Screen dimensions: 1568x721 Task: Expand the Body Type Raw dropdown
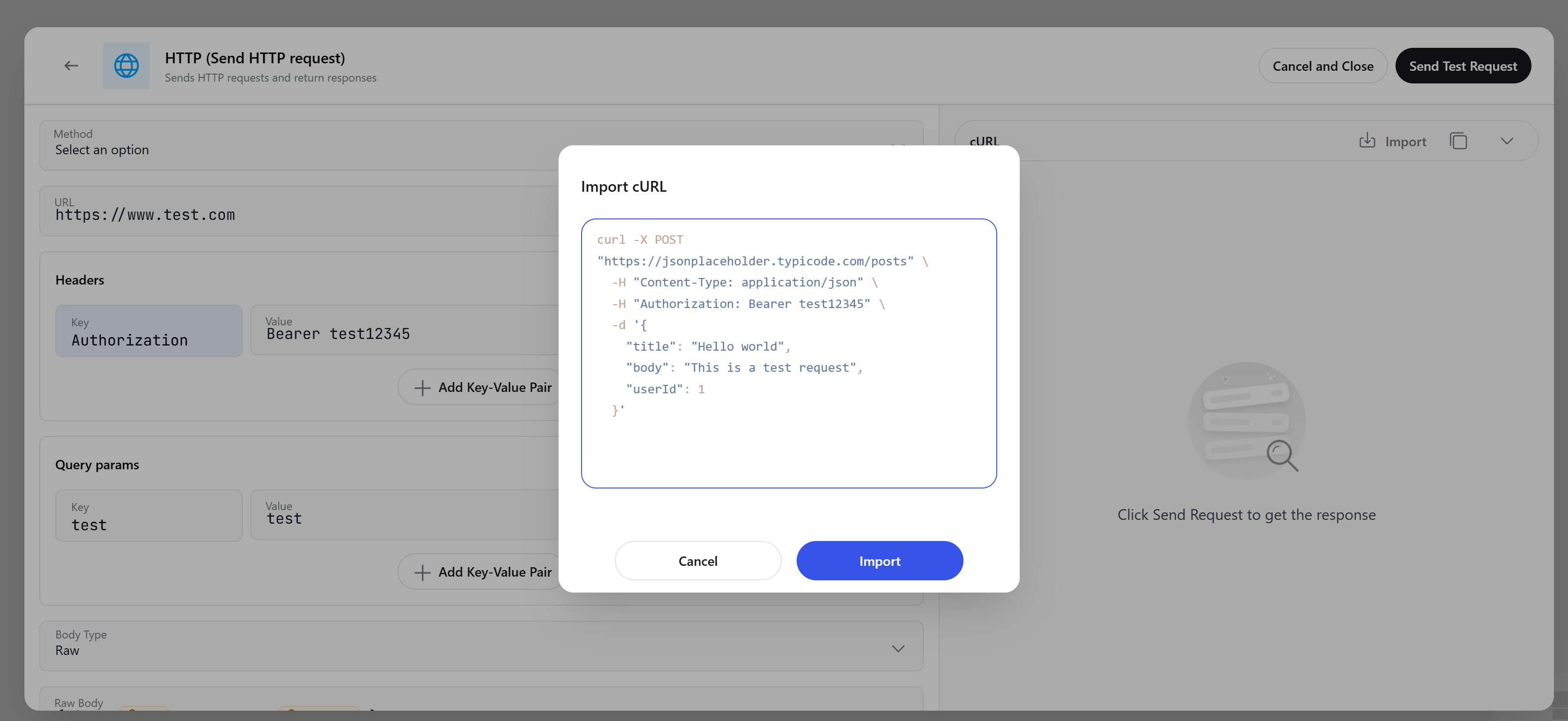[x=898, y=647]
